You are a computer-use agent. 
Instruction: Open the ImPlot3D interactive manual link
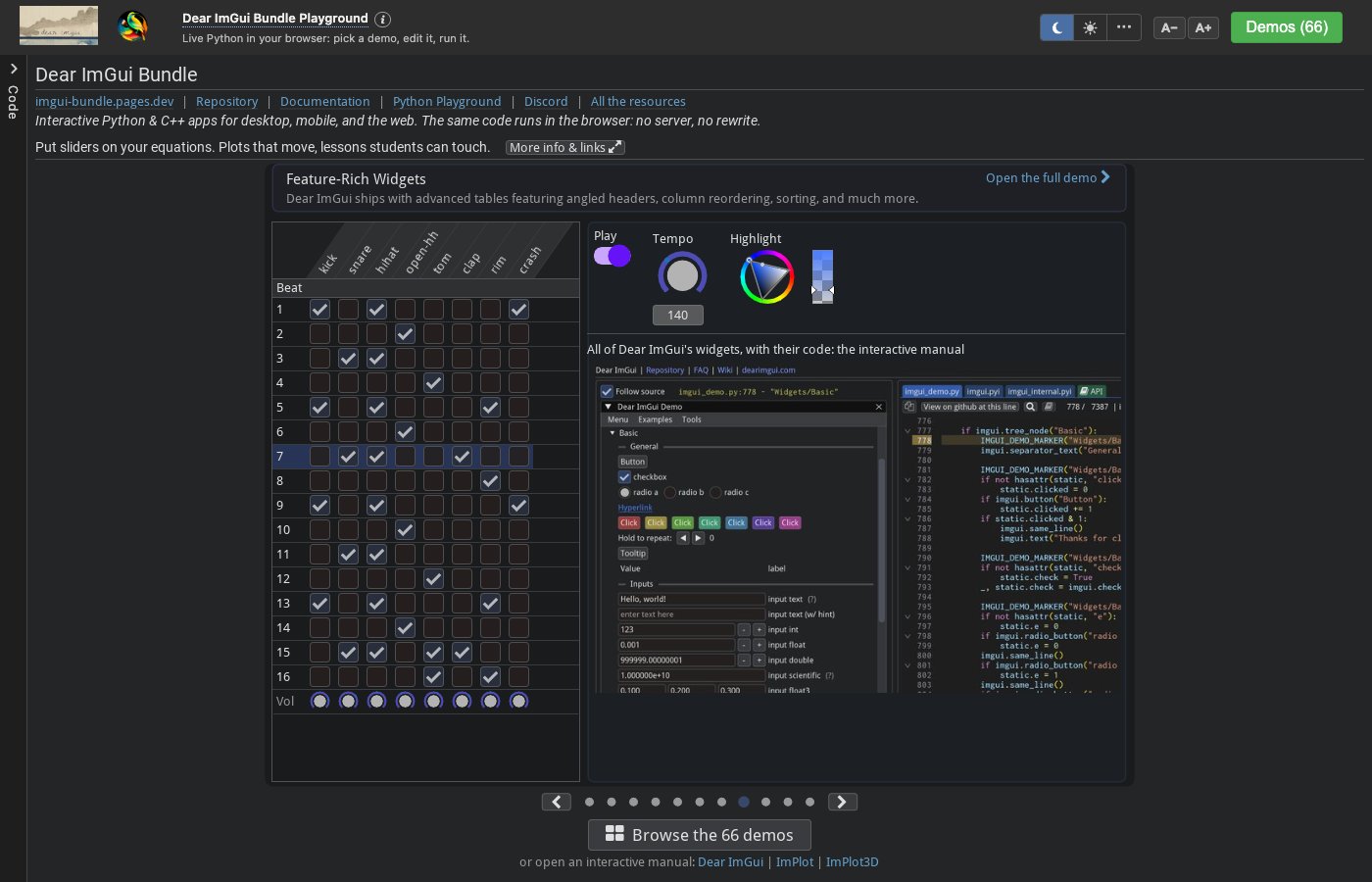[x=853, y=862]
